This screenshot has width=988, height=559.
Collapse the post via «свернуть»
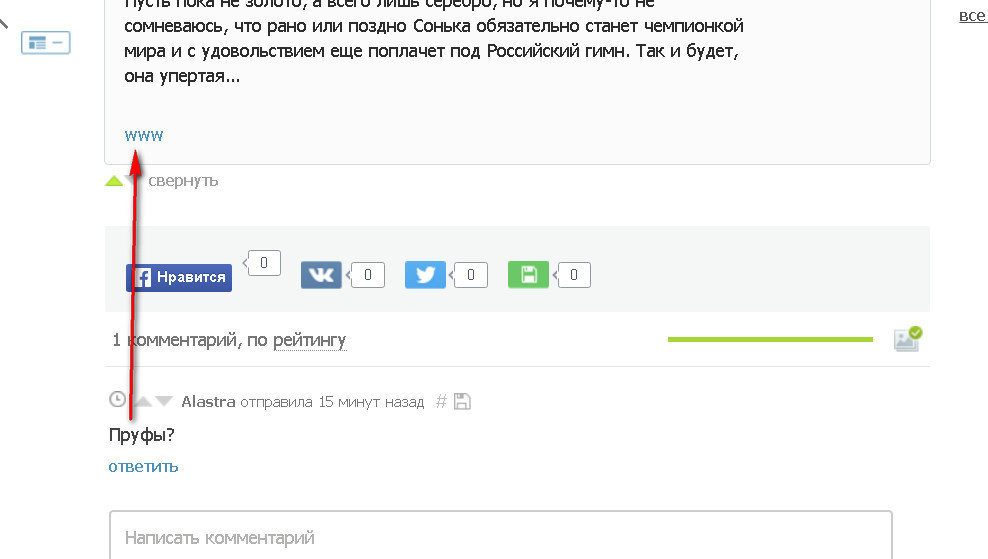(x=183, y=181)
